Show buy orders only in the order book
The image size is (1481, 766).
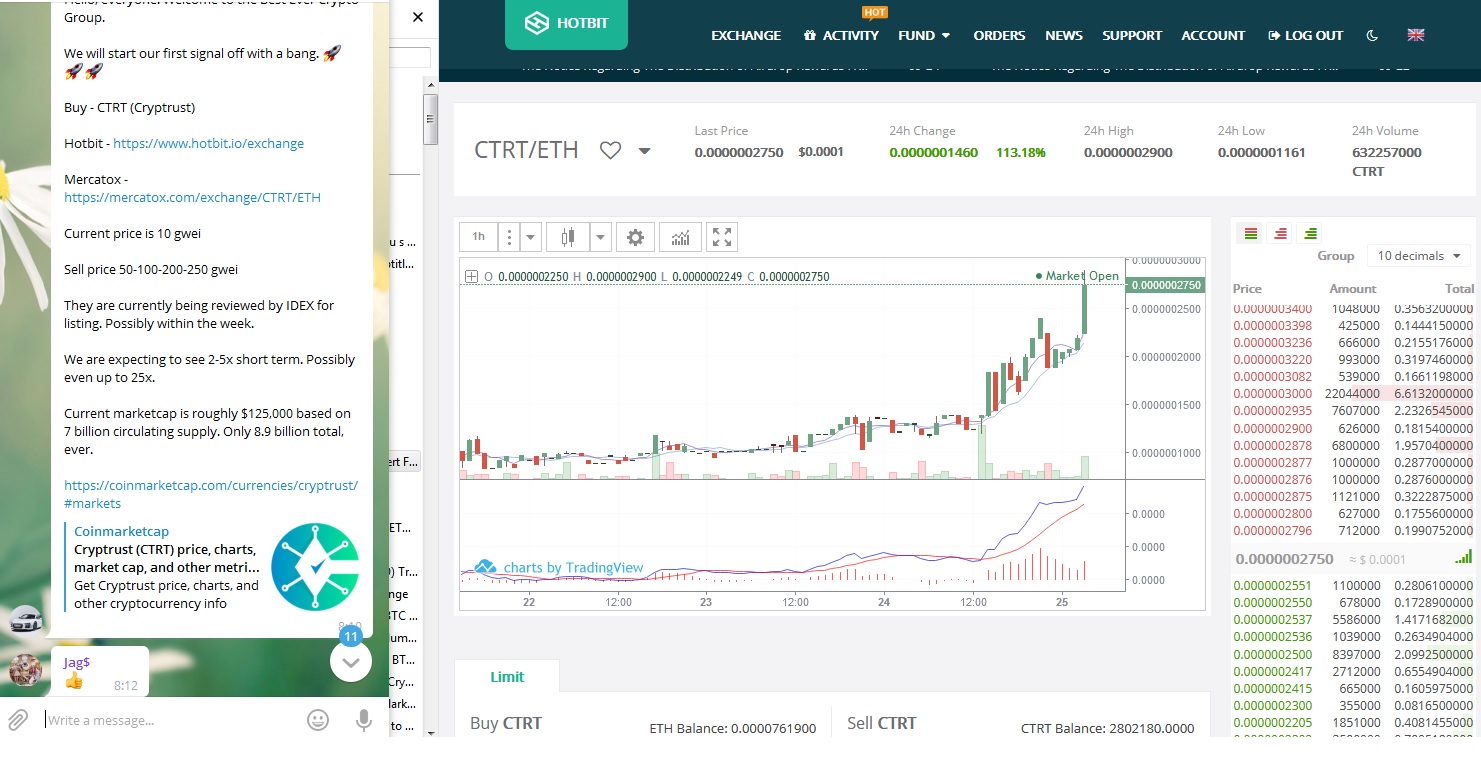[x=1311, y=233]
